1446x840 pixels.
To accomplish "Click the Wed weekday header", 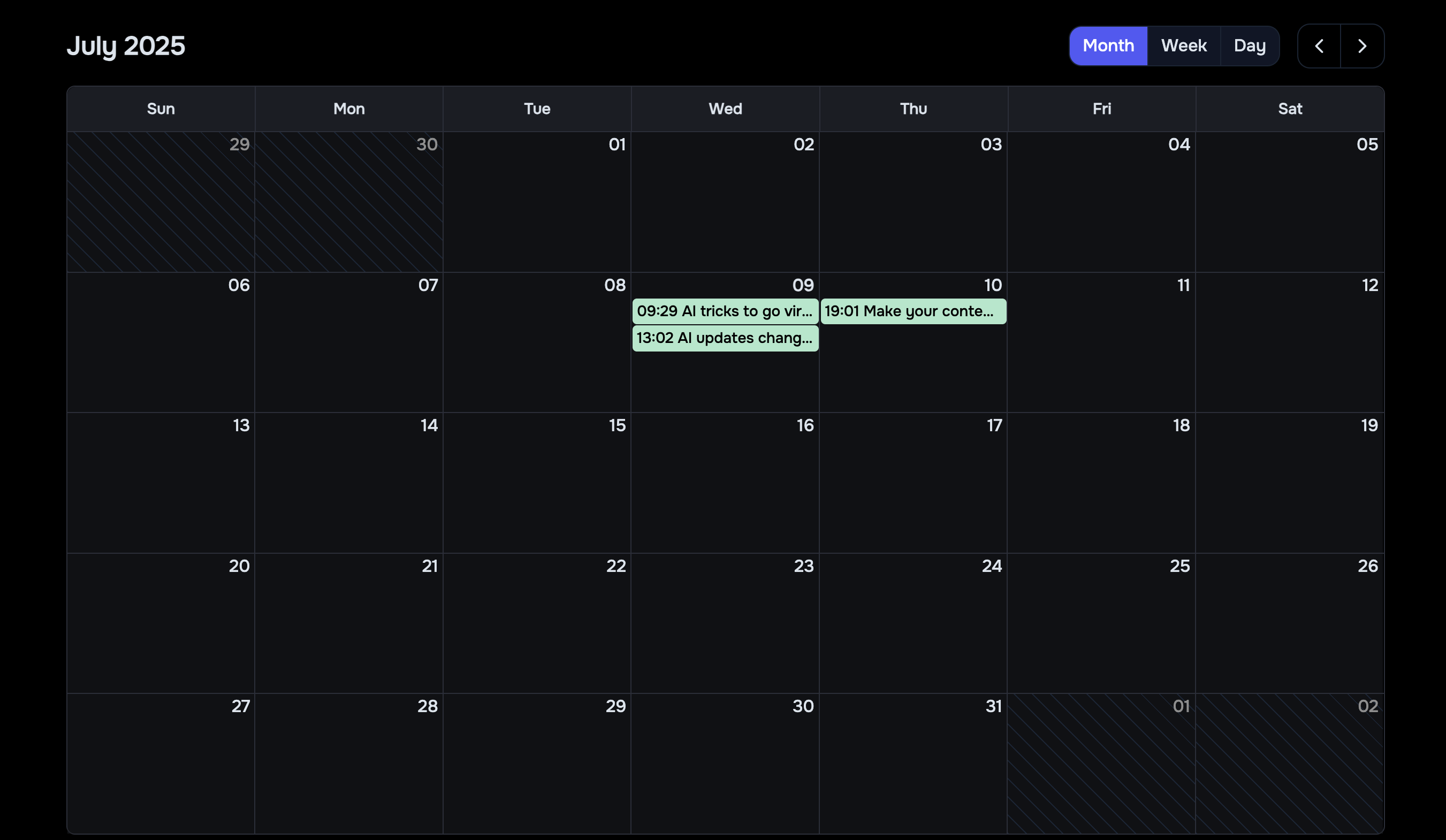I will [725, 109].
